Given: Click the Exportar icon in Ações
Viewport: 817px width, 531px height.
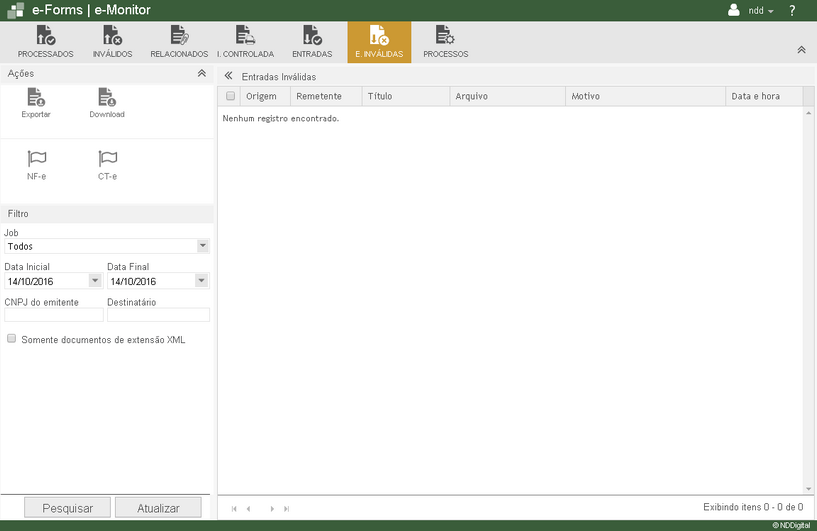Looking at the screenshot, I should [x=36, y=98].
